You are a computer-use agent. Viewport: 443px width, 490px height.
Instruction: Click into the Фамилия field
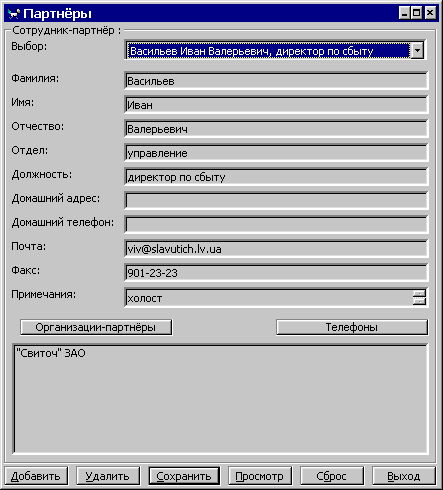click(x=276, y=81)
